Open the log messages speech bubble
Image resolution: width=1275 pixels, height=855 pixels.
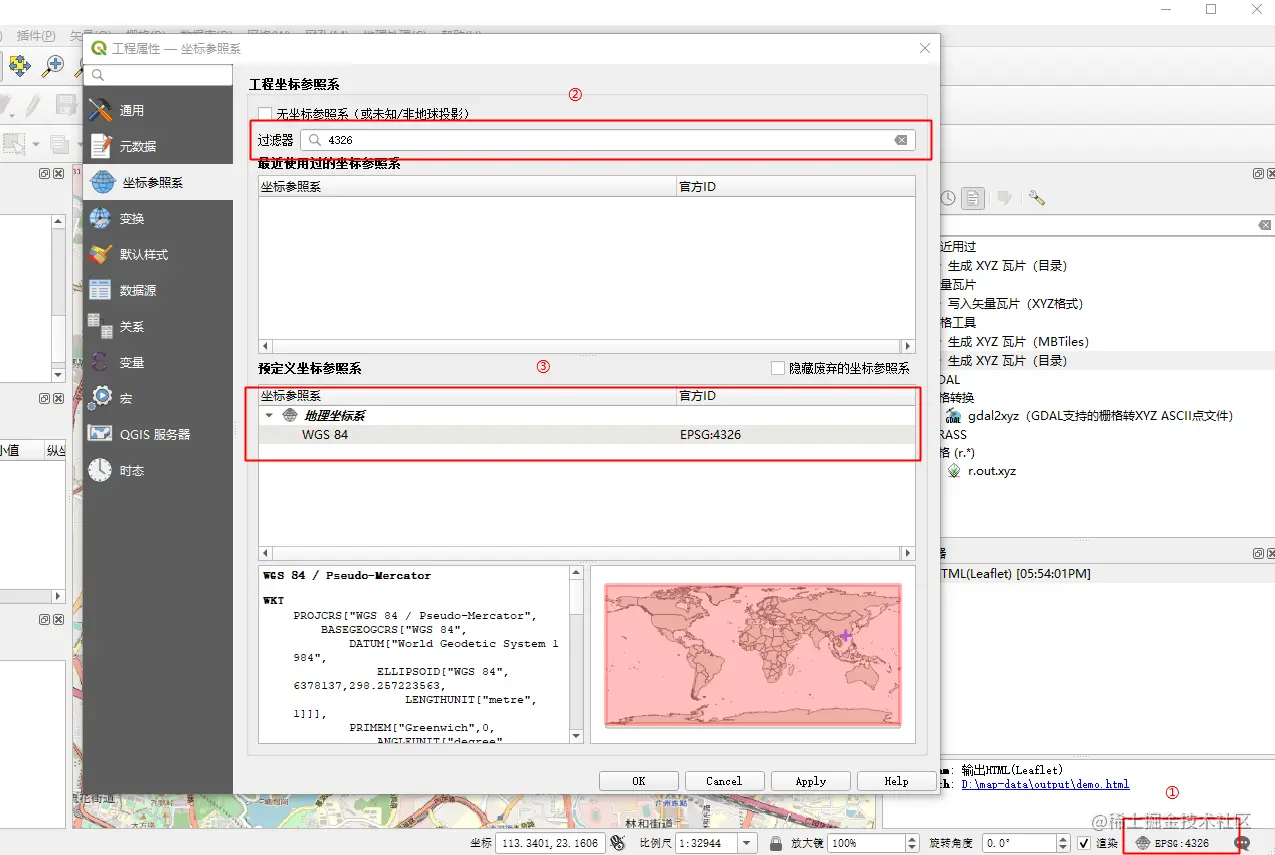click(x=1243, y=843)
